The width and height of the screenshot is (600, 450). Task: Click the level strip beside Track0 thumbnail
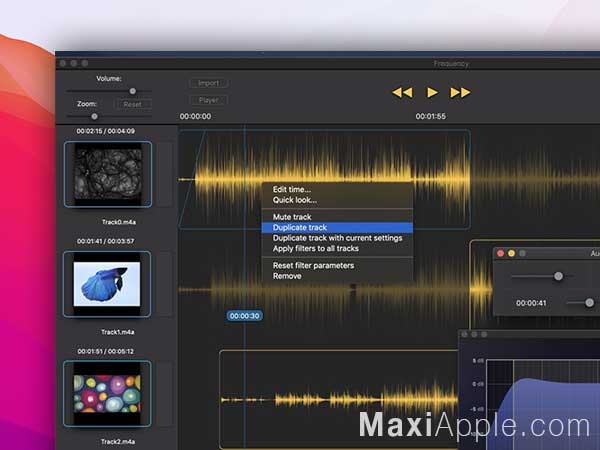[x=165, y=174]
